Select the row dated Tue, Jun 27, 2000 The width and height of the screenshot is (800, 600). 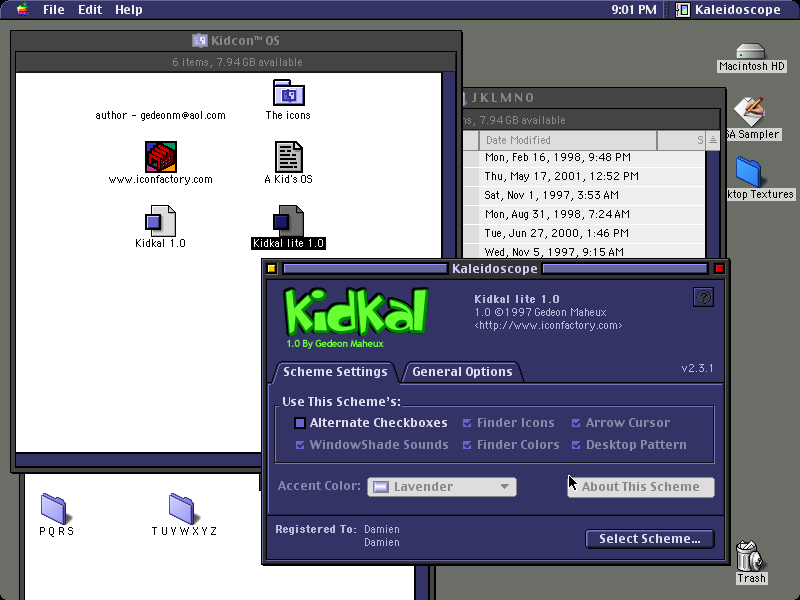coord(584,233)
